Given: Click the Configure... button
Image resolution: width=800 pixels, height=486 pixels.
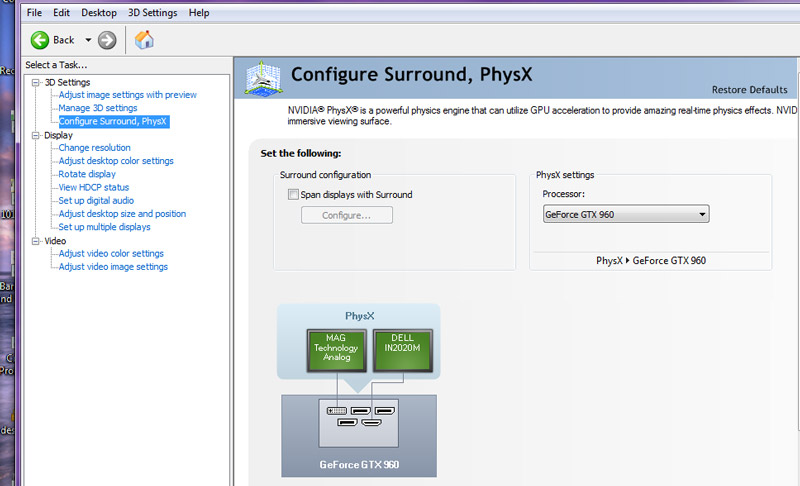Looking at the screenshot, I should point(347,215).
